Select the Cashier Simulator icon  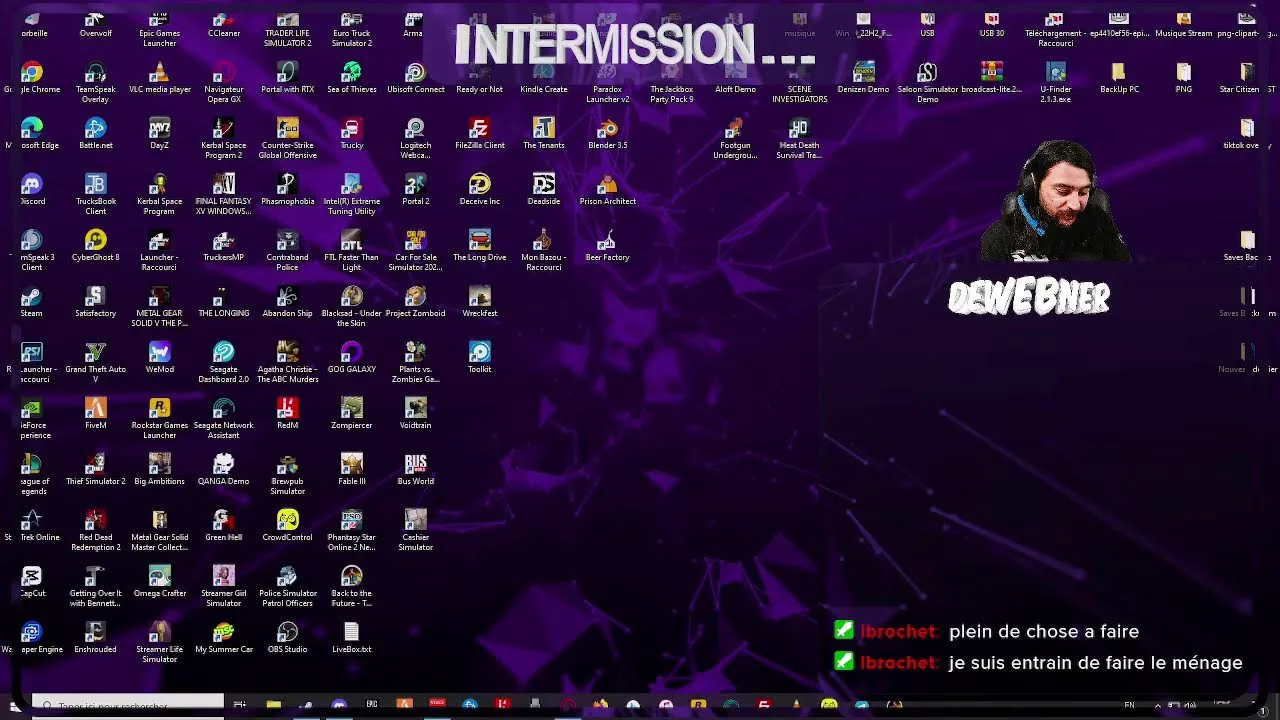click(415, 530)
